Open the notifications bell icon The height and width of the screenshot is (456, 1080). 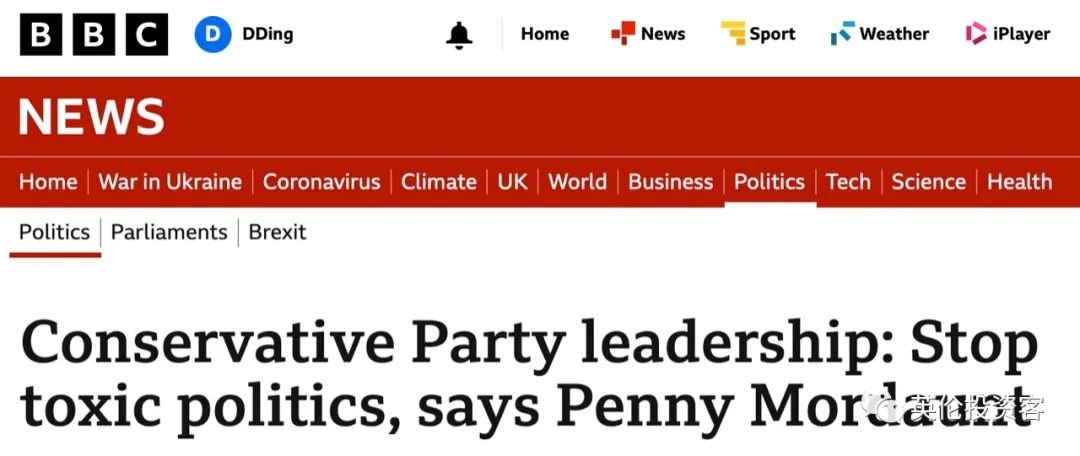[x=459, y=34]
